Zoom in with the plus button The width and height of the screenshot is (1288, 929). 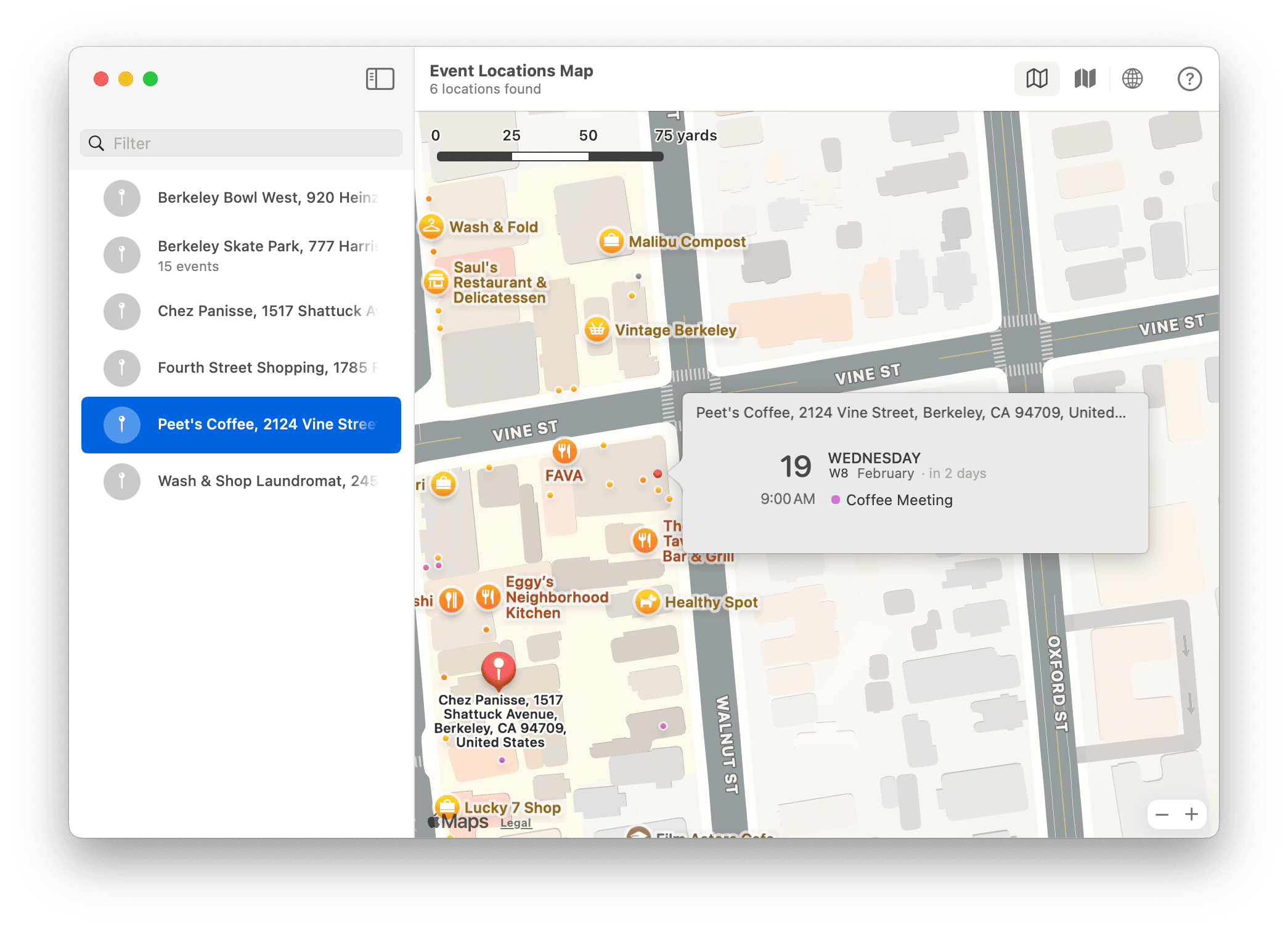[x=1192, y=814]
